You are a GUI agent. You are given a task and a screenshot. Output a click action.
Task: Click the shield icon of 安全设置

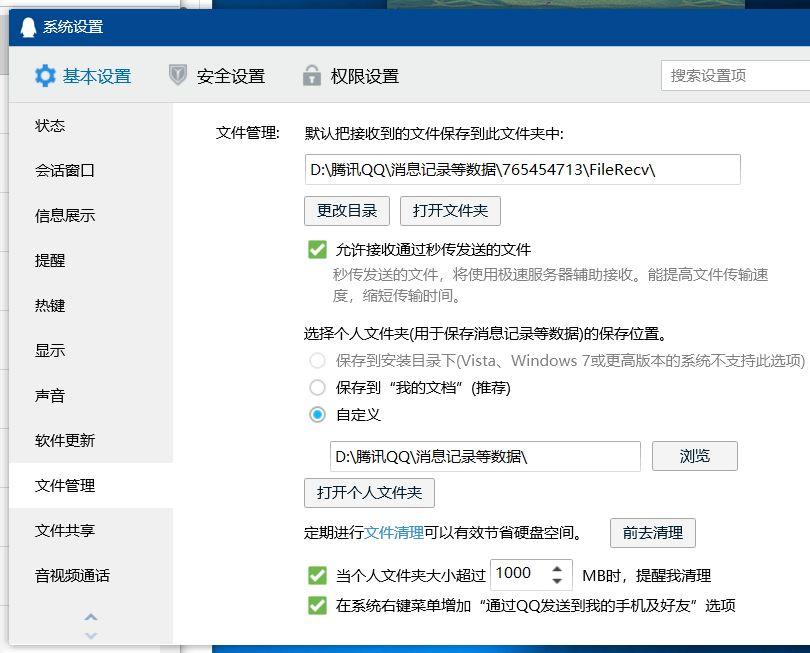tap(178, 75)
